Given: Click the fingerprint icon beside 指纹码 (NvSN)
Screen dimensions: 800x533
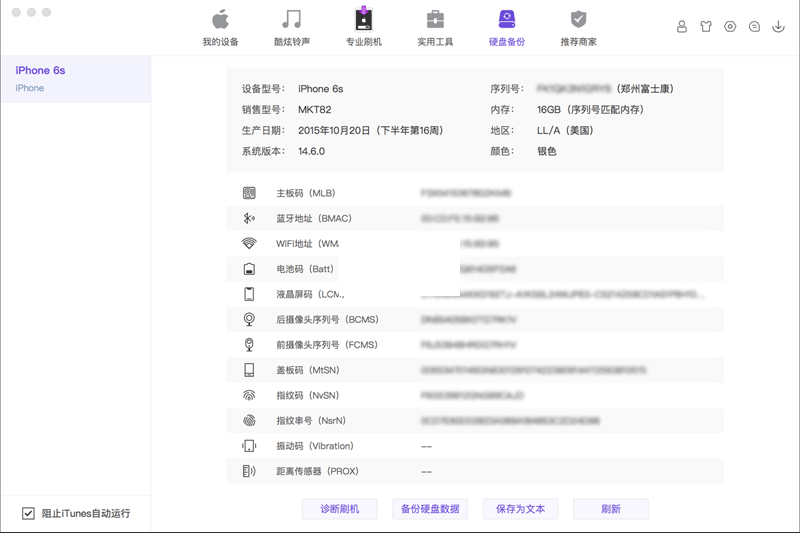Looking at the screenshot, I should 249,395.
